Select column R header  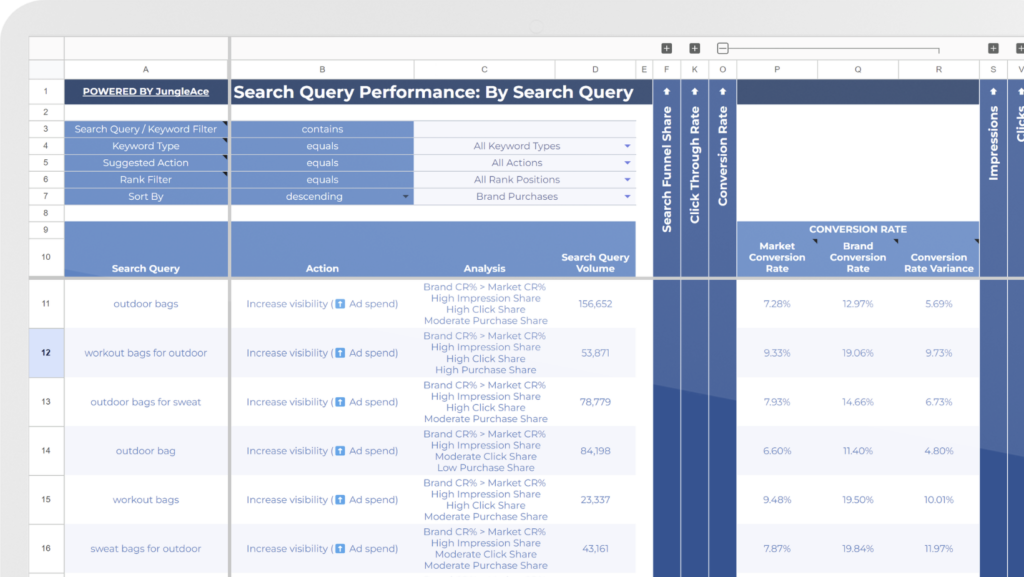point(939,69)
